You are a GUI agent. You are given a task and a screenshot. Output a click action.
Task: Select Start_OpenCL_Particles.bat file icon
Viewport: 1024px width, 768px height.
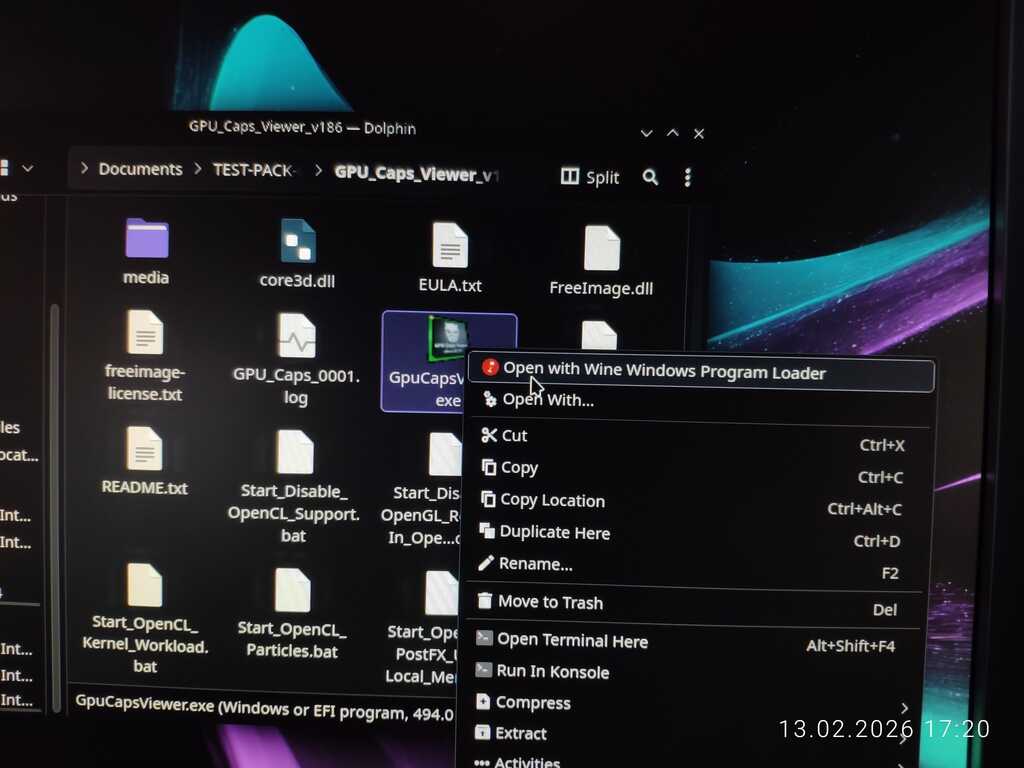coord(292,590)
